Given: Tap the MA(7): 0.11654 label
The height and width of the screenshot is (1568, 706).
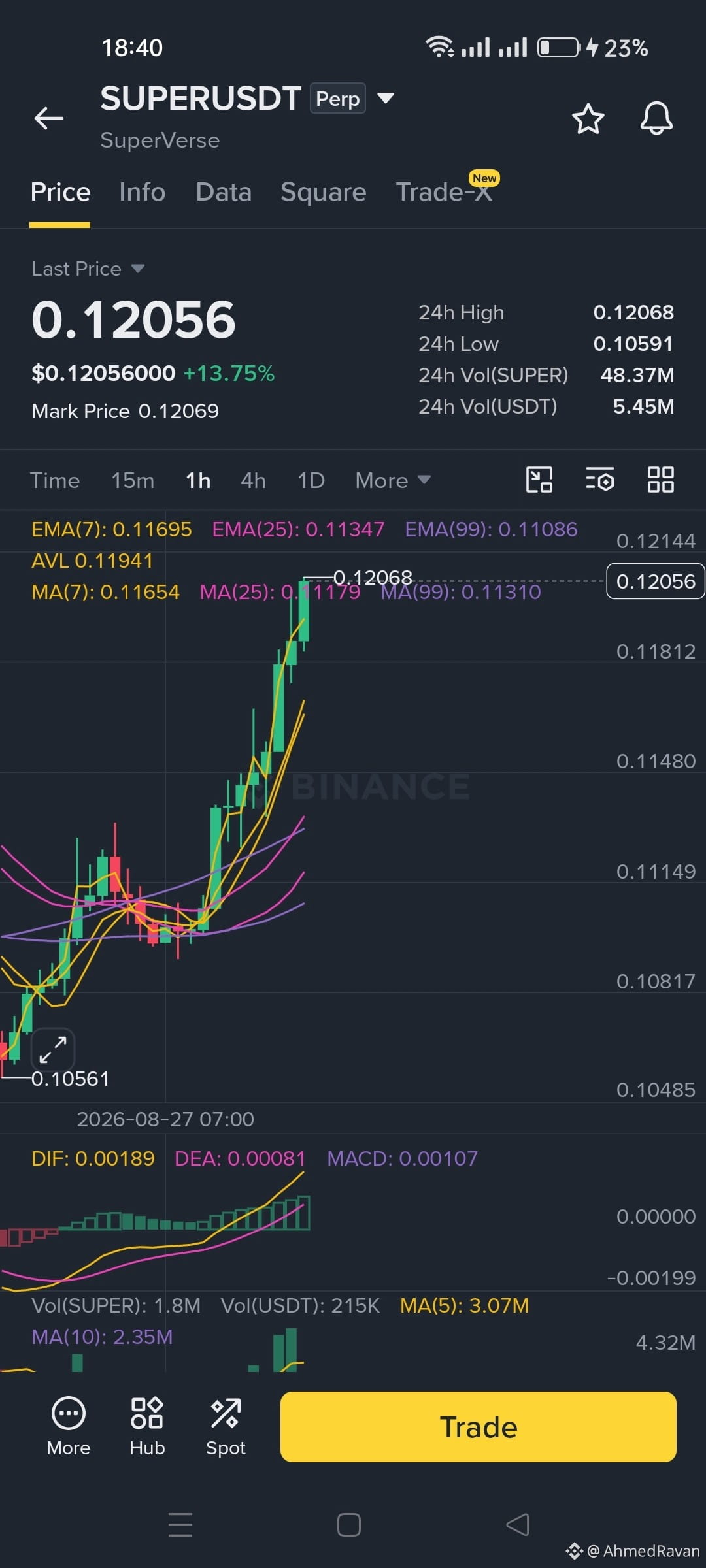Looking at the screenshot, I should (105, 592).
